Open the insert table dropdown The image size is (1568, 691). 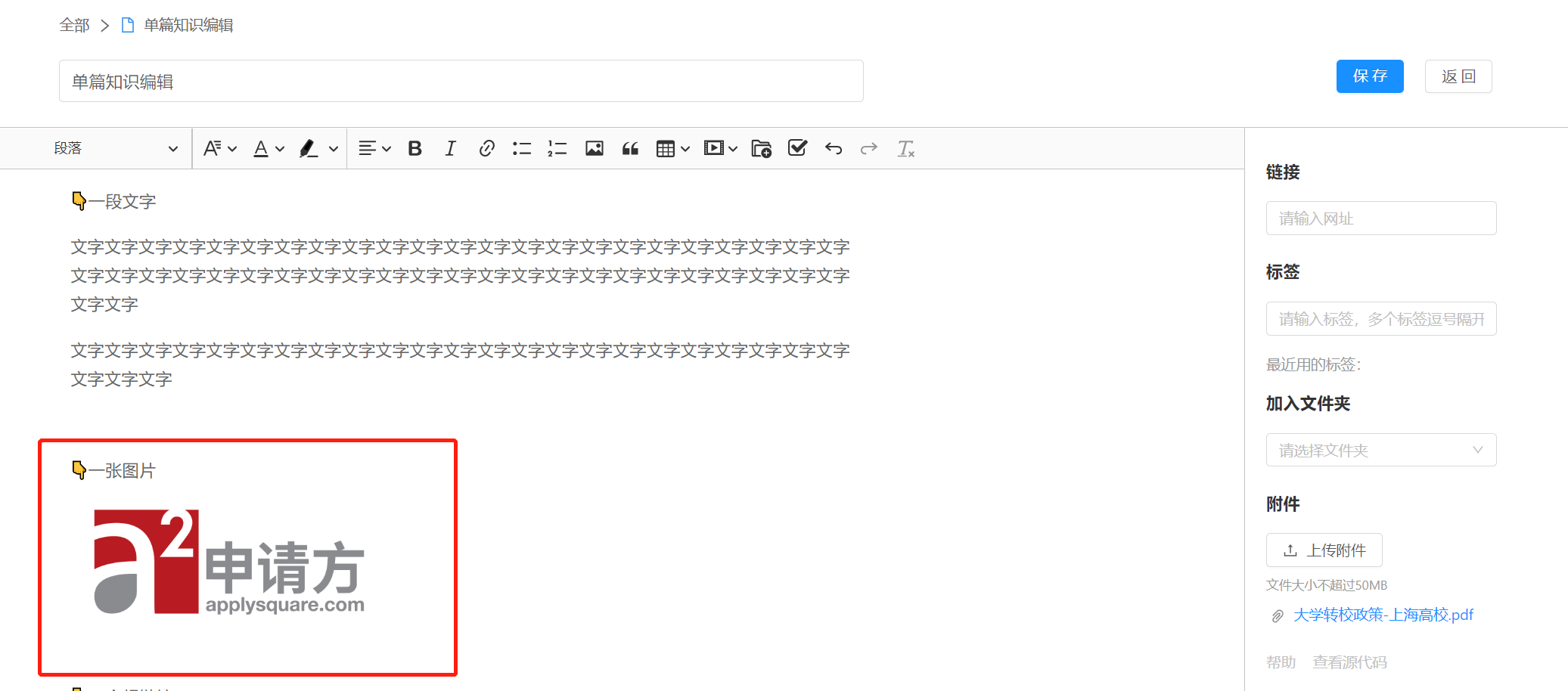672,148
